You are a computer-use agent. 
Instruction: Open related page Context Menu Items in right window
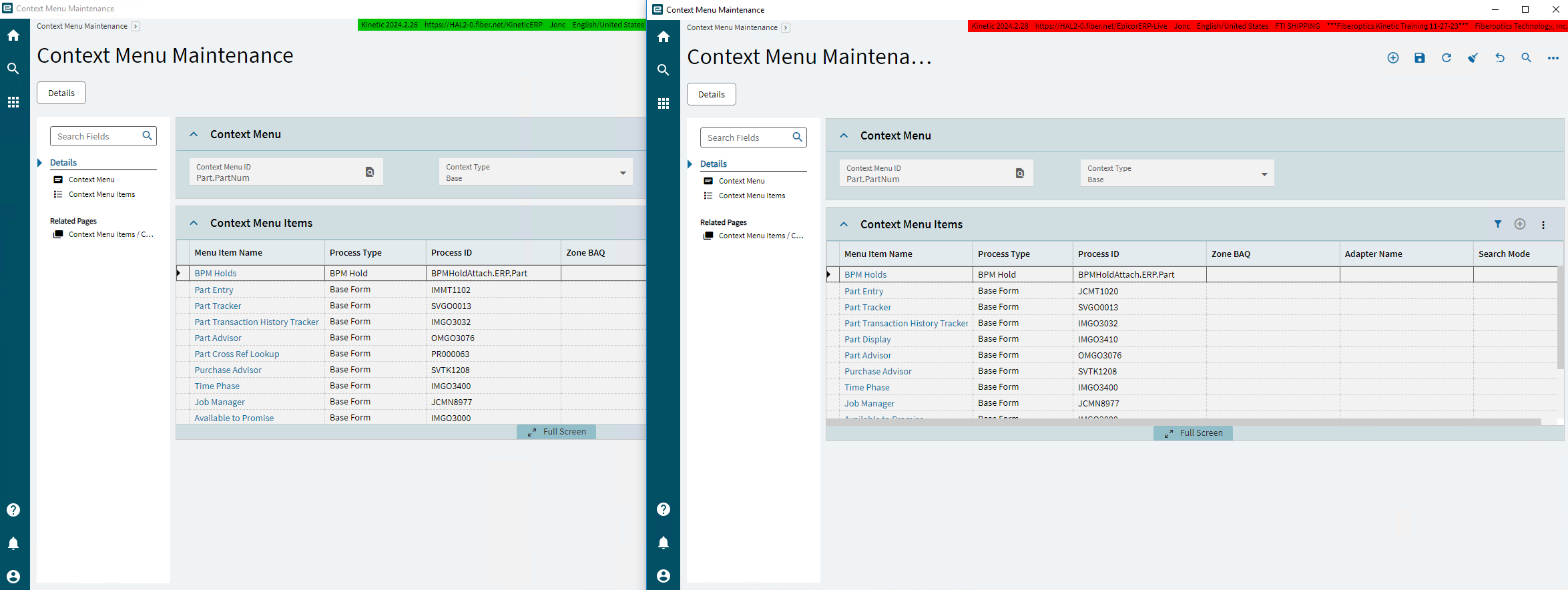[x=761, y=236]
